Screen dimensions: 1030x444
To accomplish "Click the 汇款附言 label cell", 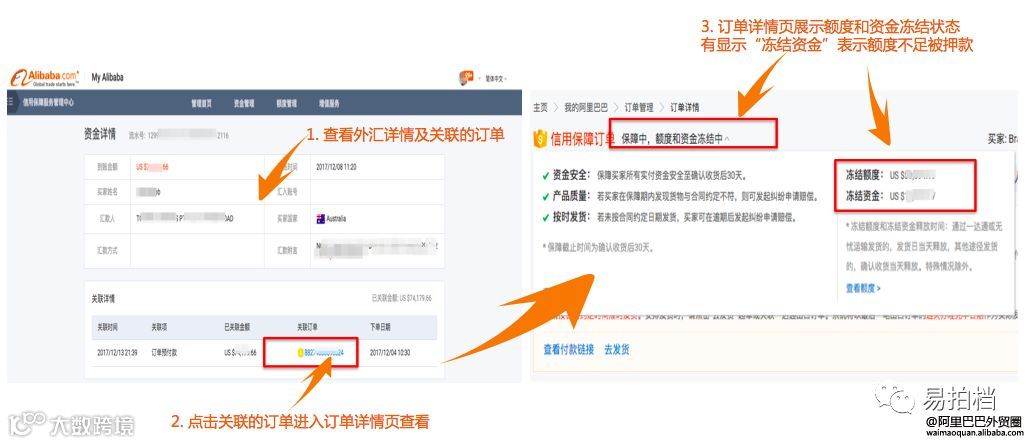I will [x=287, y=250].
